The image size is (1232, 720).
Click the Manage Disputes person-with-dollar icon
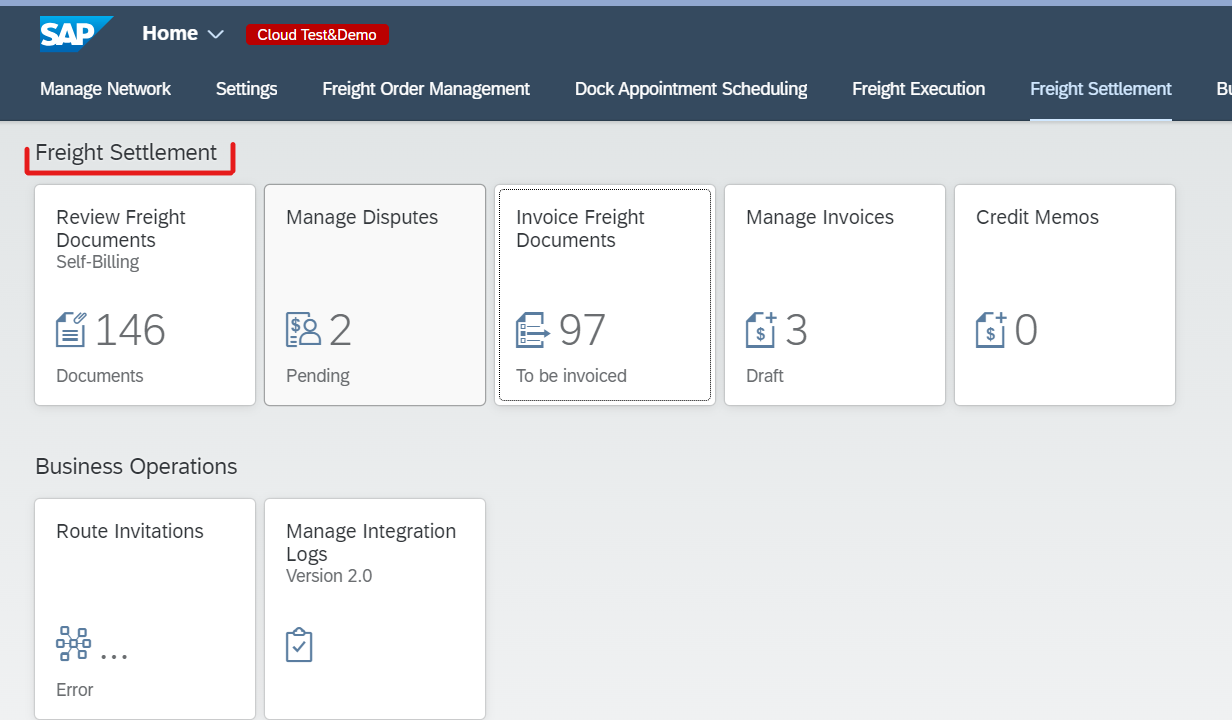302,328
